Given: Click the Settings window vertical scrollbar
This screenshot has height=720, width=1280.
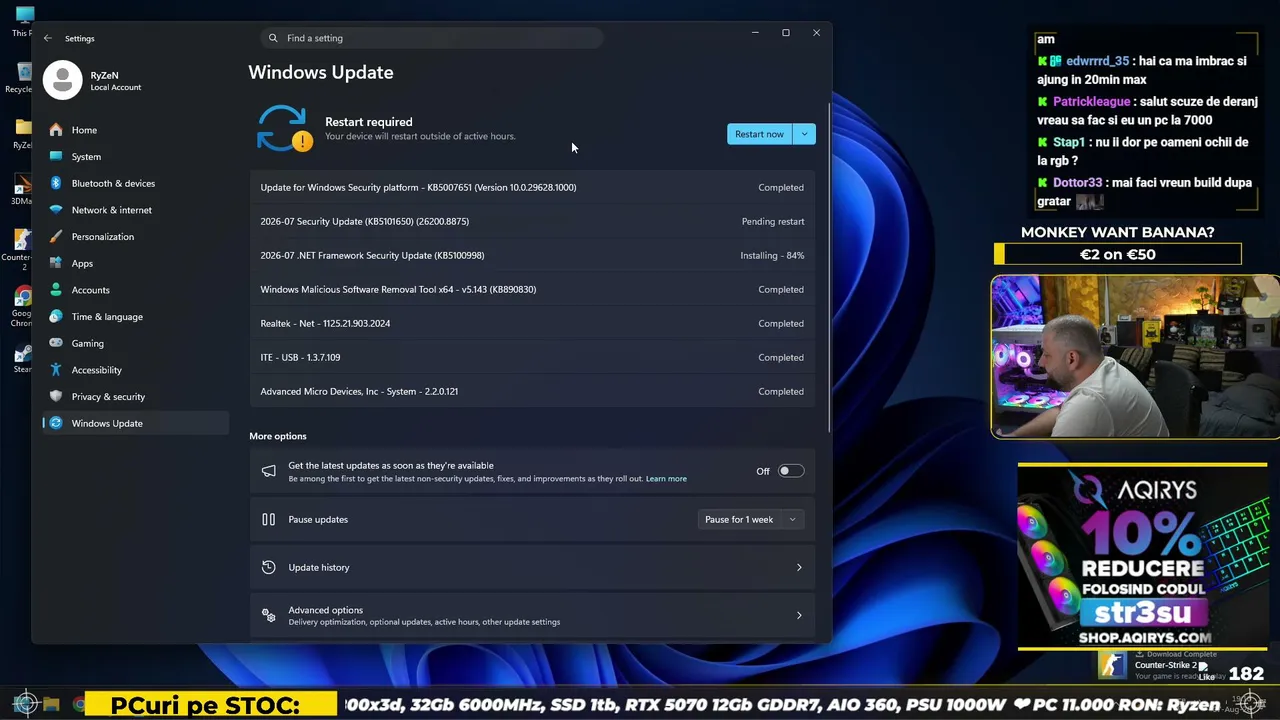Looking at the screenshot, I should 828,268.
